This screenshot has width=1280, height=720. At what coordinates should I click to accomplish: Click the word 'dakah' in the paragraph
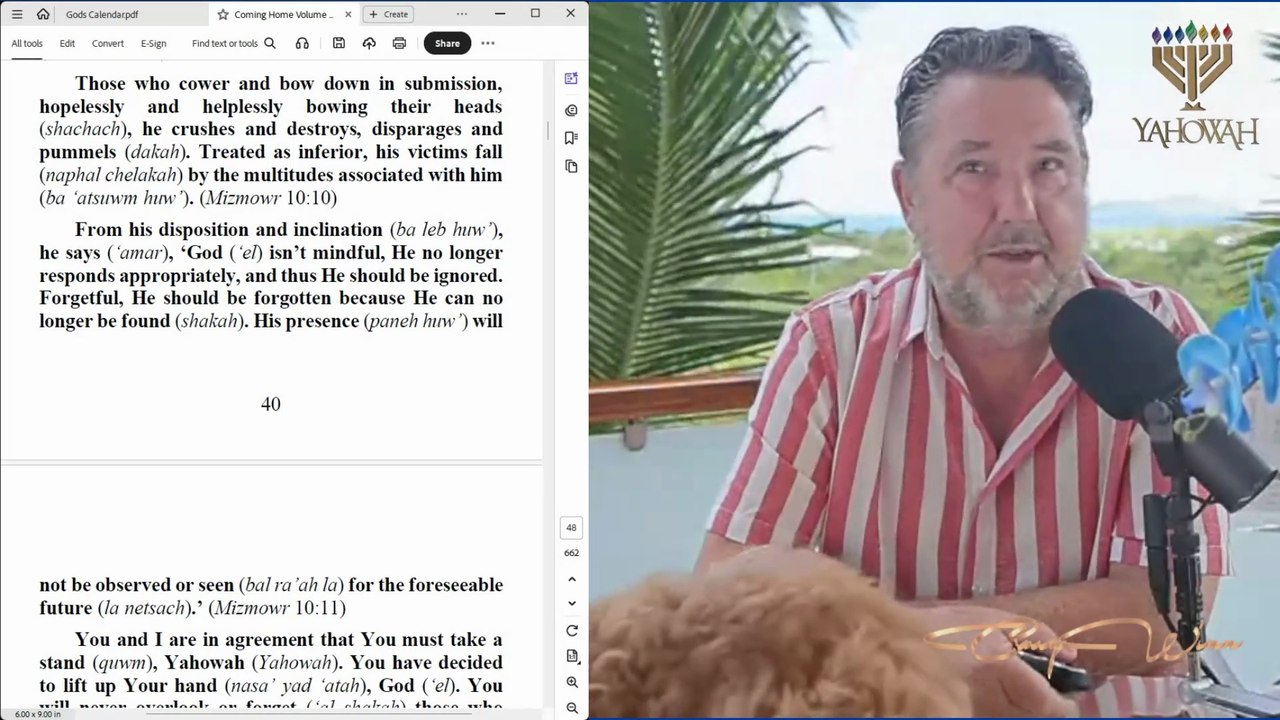click(156, 153)
